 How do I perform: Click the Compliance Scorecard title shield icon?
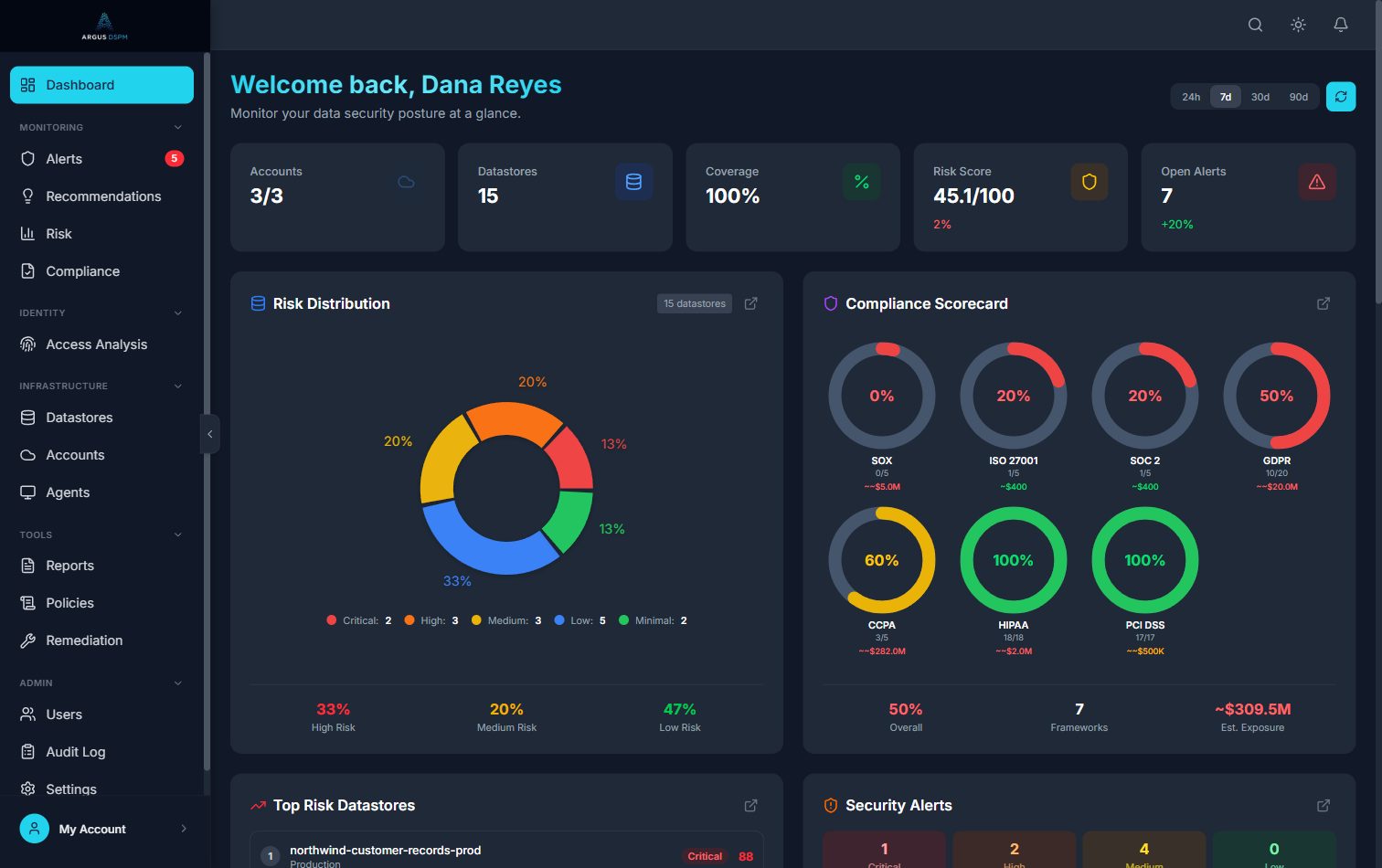(x=830, y=303)
